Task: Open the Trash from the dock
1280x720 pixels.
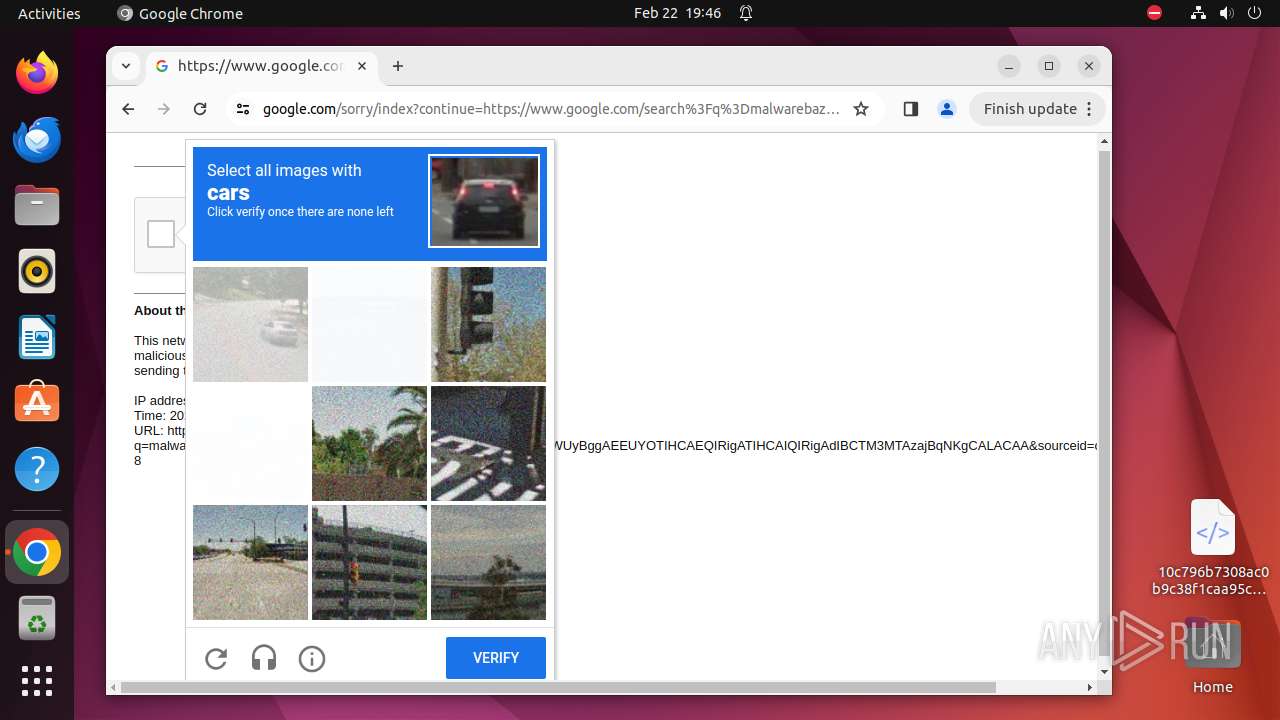Action: 37,618
